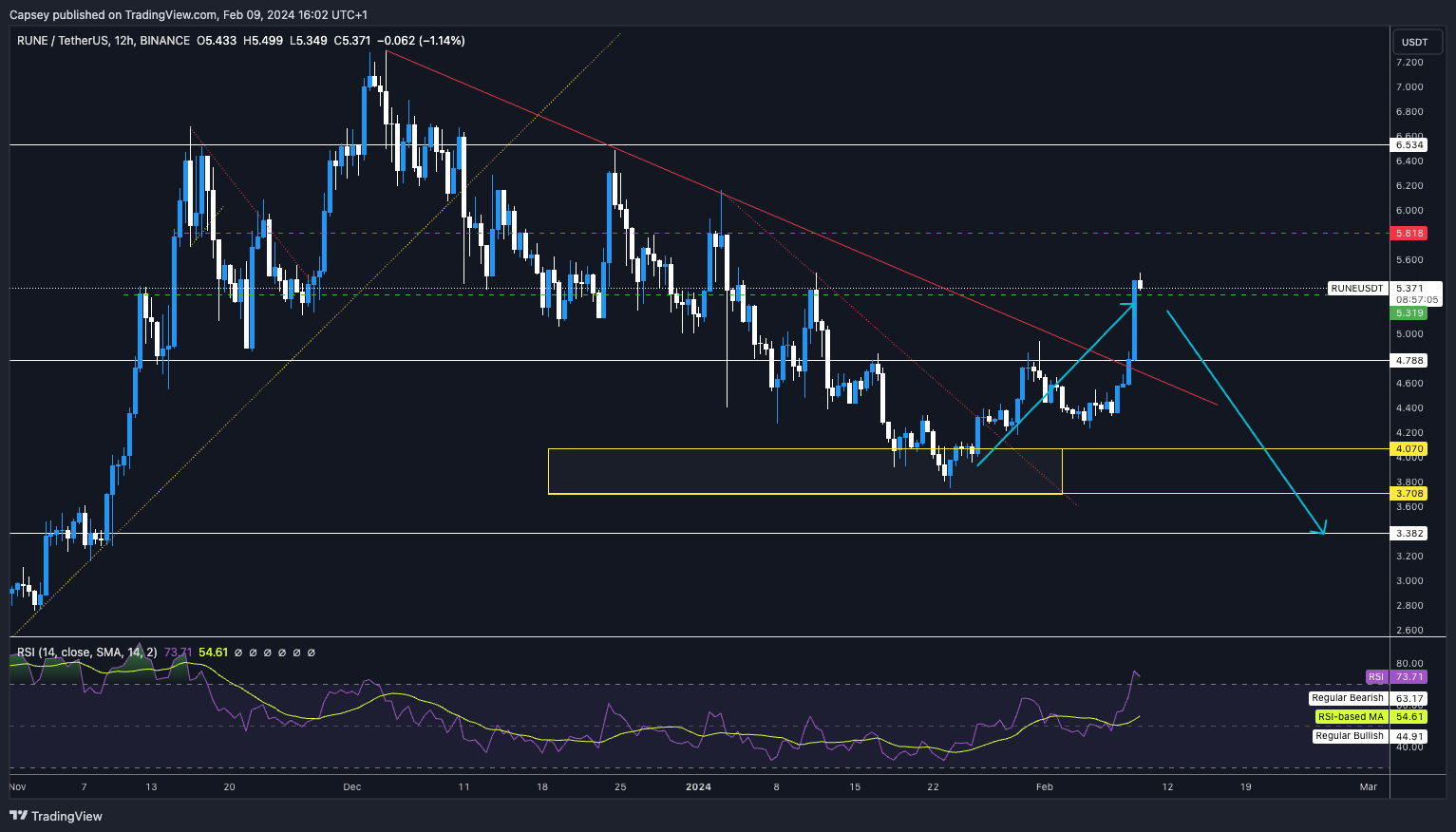Click the 25 date on time axis

point(620,787)
